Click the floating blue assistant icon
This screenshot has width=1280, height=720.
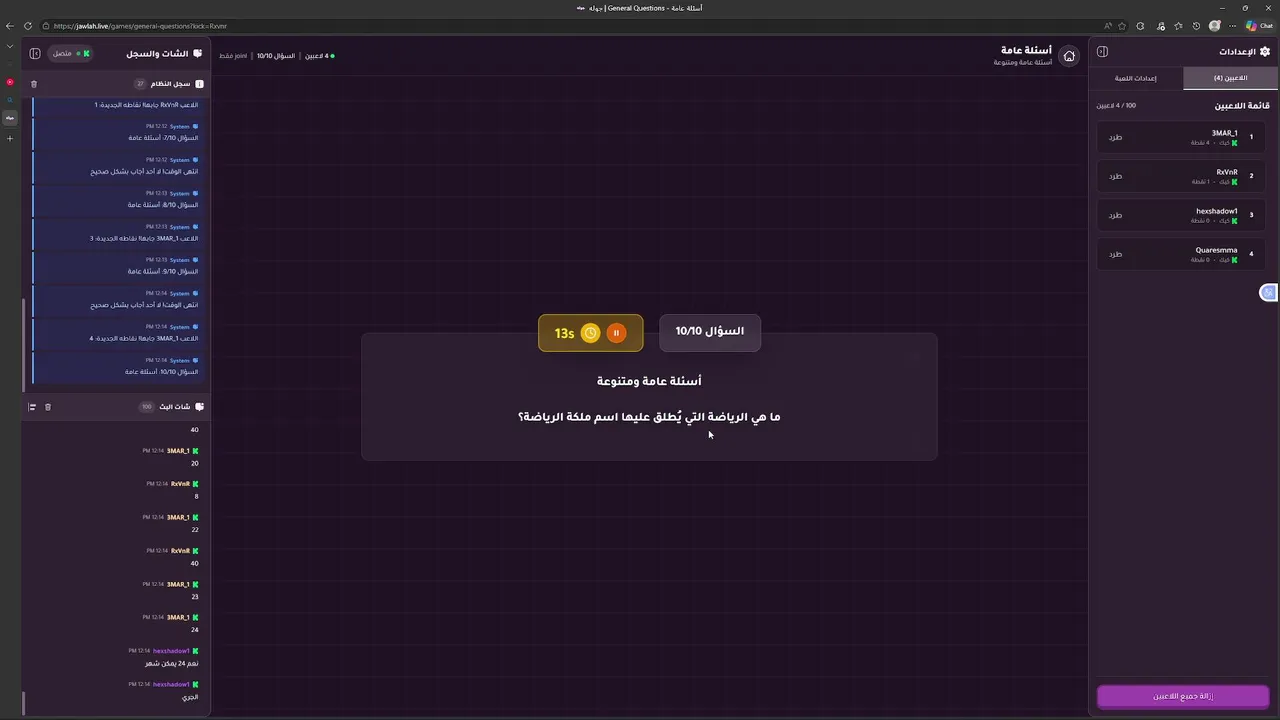click(1268, 292)
